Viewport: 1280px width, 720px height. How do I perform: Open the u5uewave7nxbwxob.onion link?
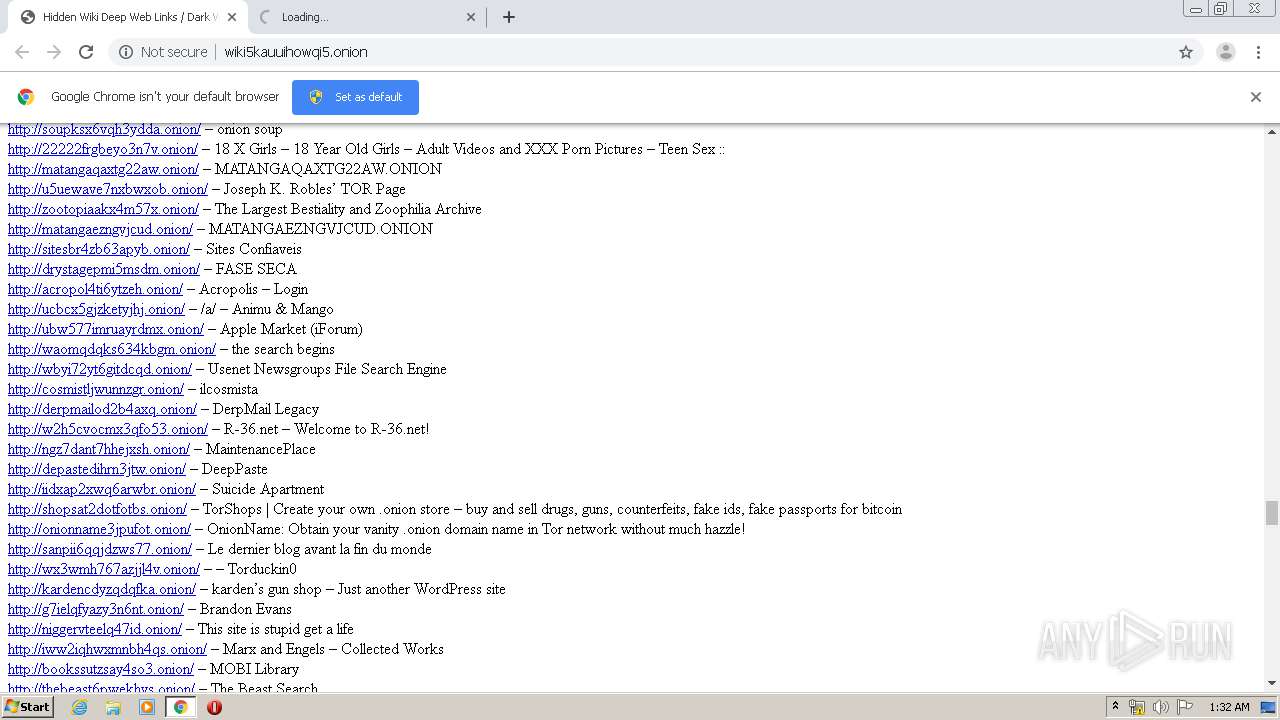pos(108,189)
